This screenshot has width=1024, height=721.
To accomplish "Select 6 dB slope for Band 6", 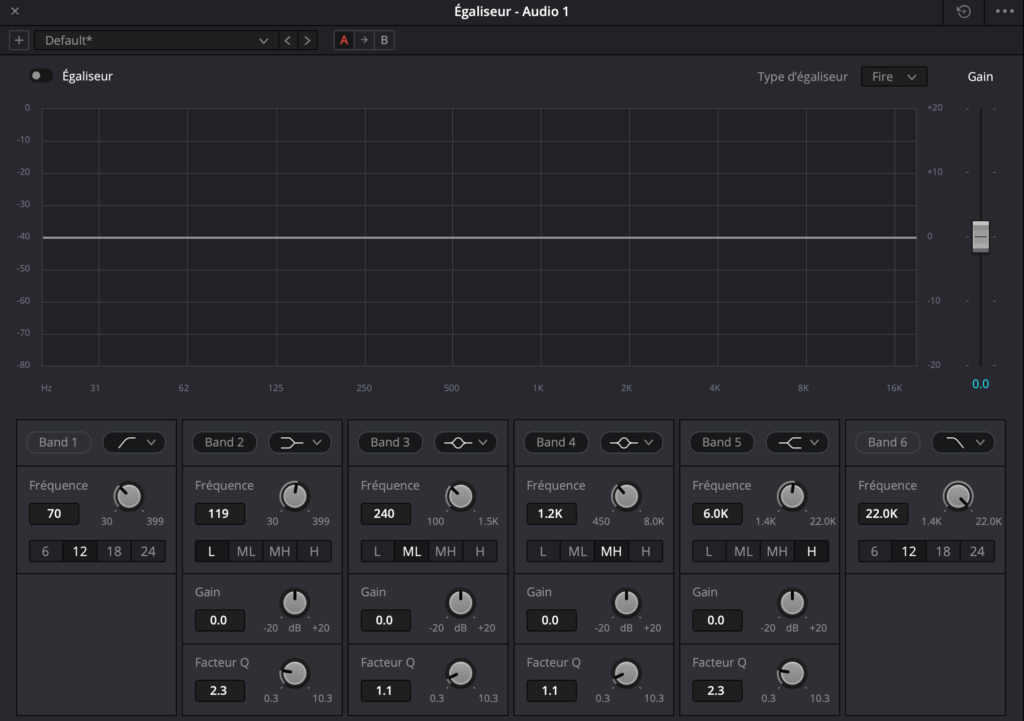I will point(874,551).
